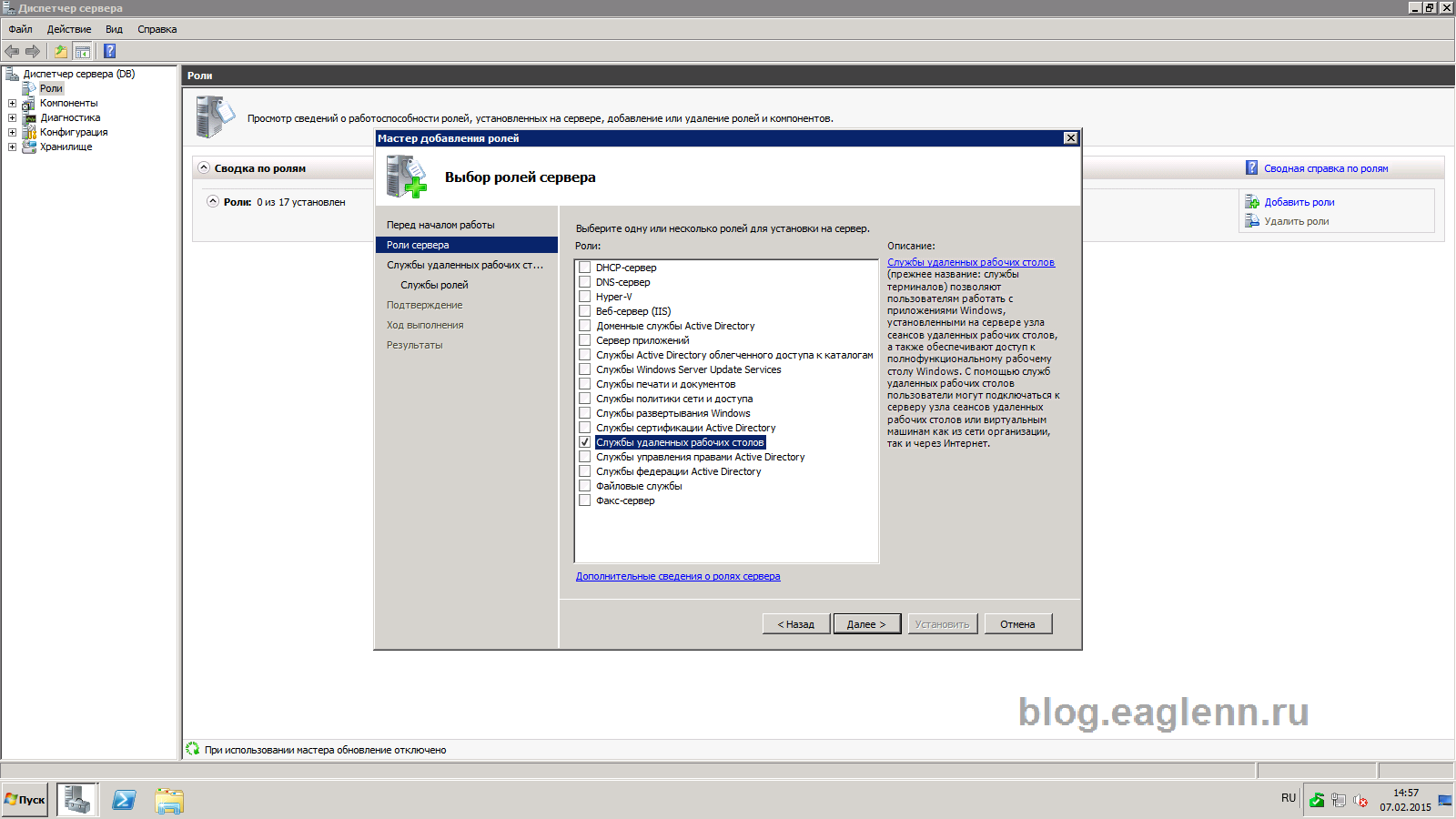This screenshot has height=819, width=1456.
Task: Click the Forward arrow toolbar icon
Action: [x=33, y=51]
